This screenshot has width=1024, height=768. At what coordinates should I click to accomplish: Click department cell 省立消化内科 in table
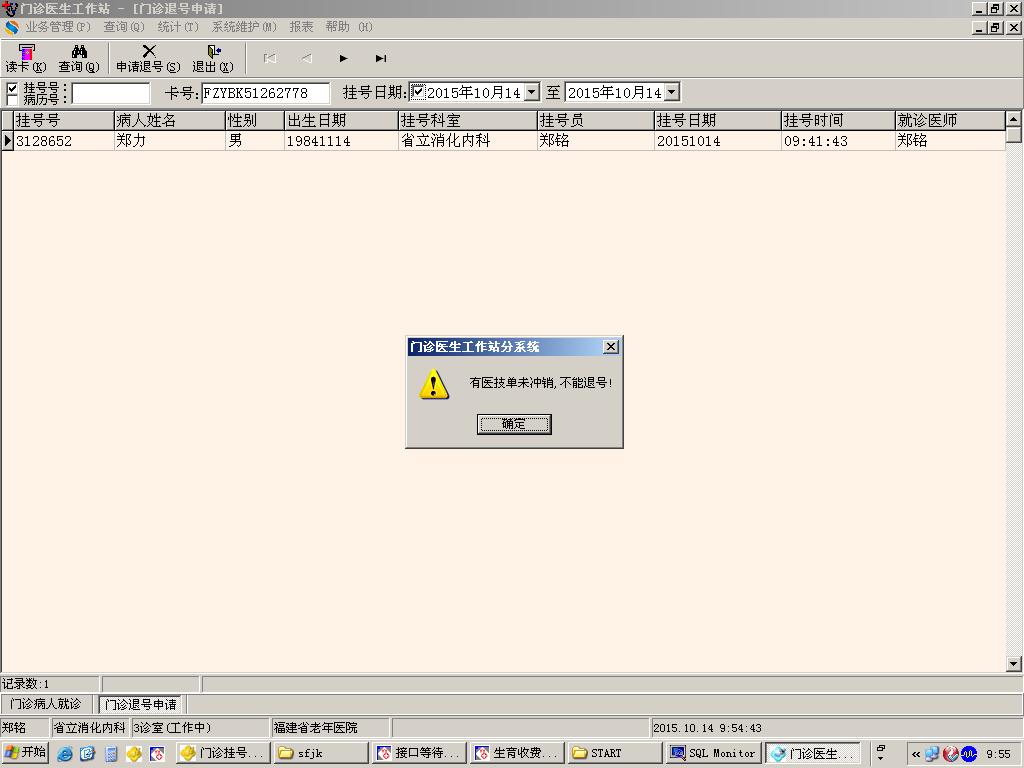467,140
